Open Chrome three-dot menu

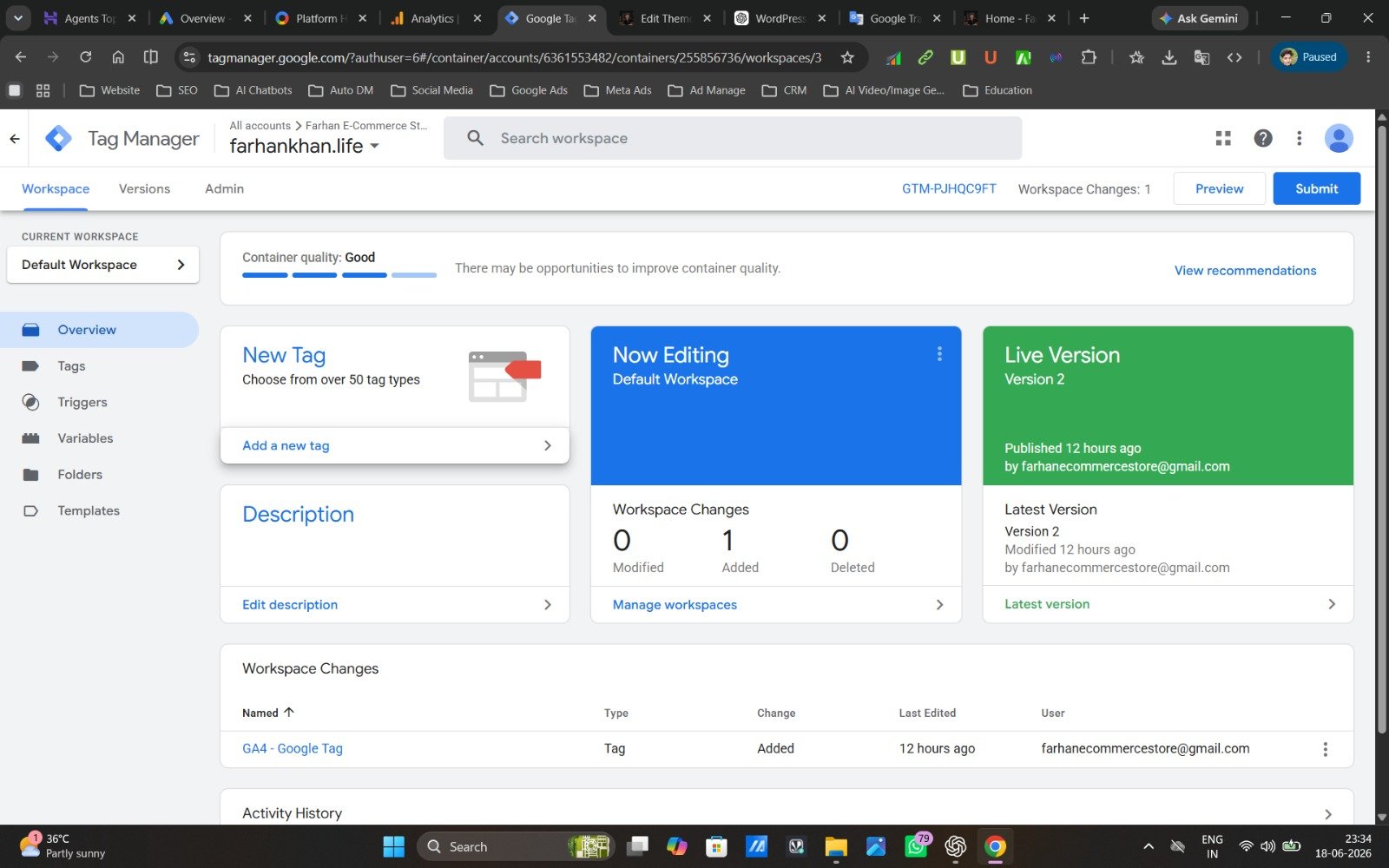coord(1368,57)
